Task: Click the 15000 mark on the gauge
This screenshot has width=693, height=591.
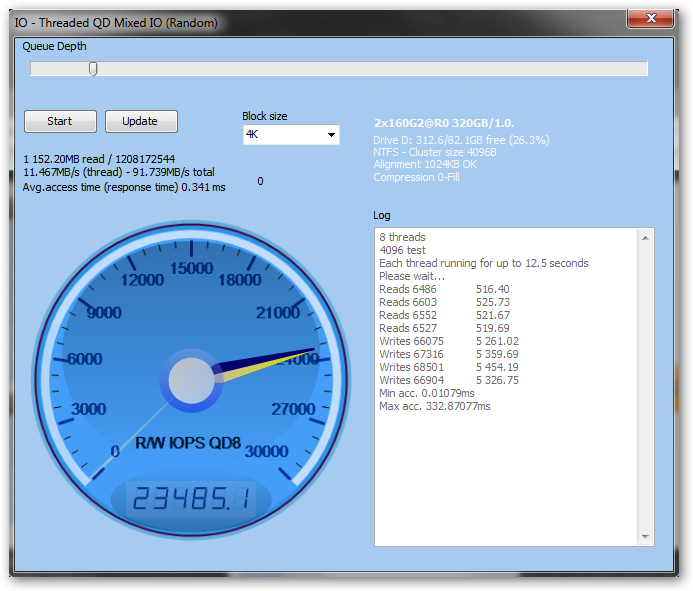Action: pos(191,268)
